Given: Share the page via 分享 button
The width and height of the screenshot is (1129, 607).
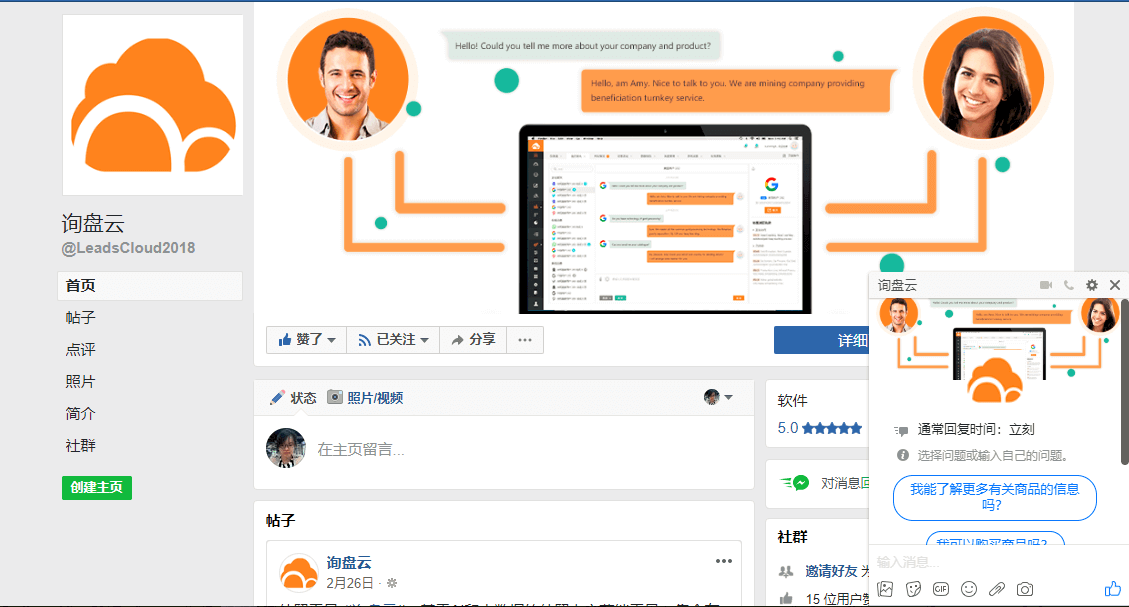Looking at the screenshot, I should [x=473, y=340].
